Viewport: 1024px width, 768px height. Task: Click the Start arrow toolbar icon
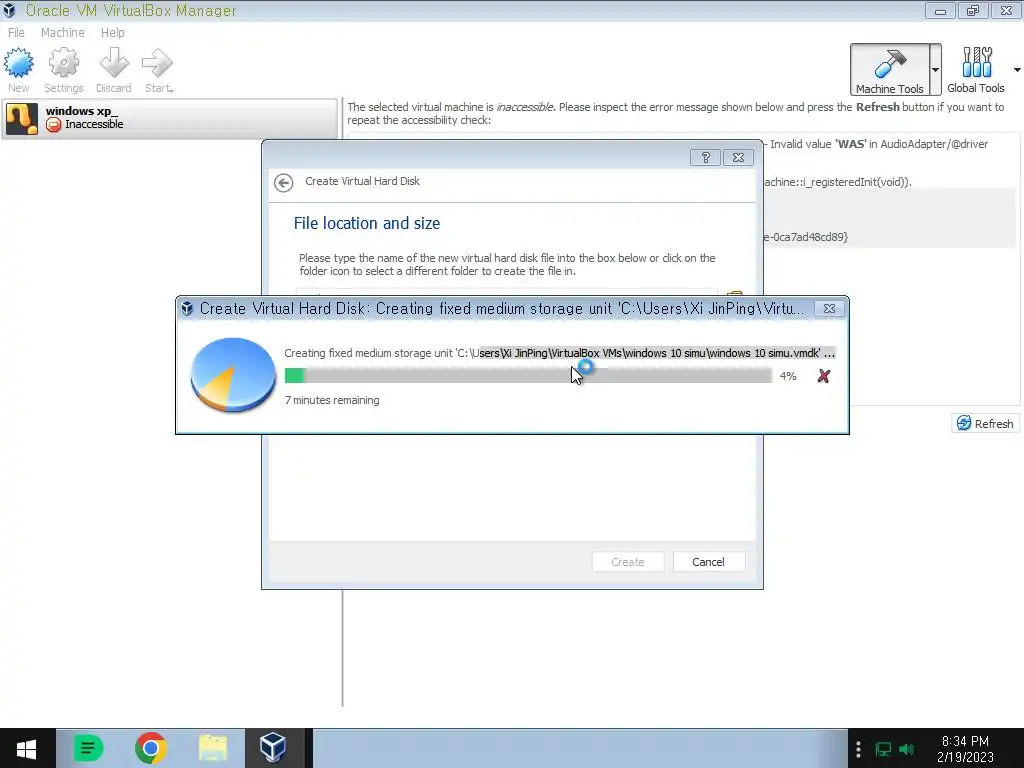pyautogui.click(x=157, y=63)
